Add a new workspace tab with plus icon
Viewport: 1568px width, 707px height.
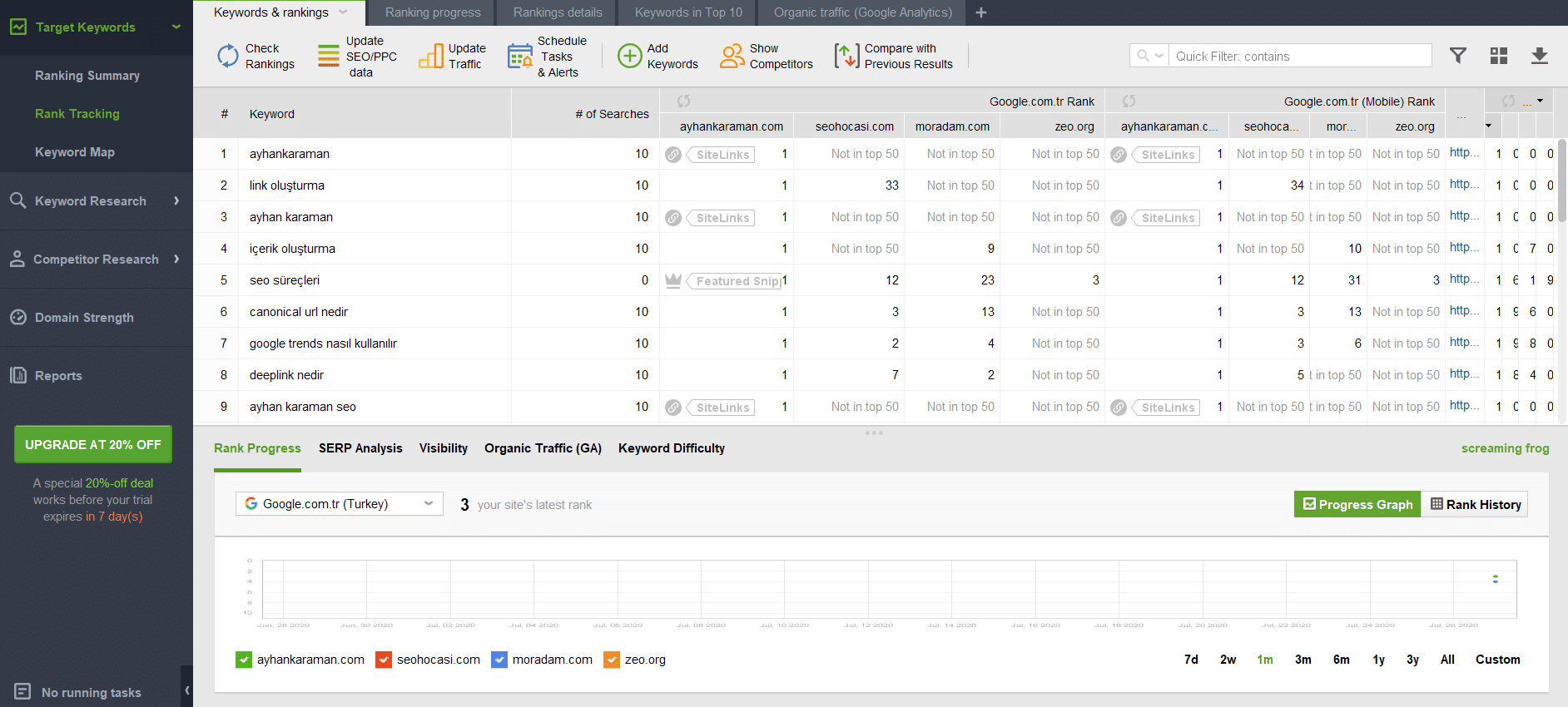click(981, 12)
